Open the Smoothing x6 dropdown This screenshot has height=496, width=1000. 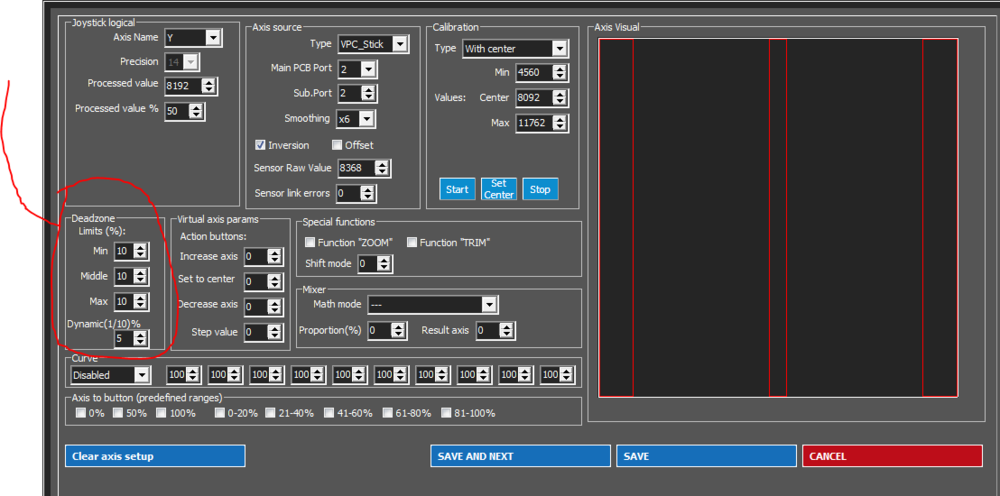[356, 119]
